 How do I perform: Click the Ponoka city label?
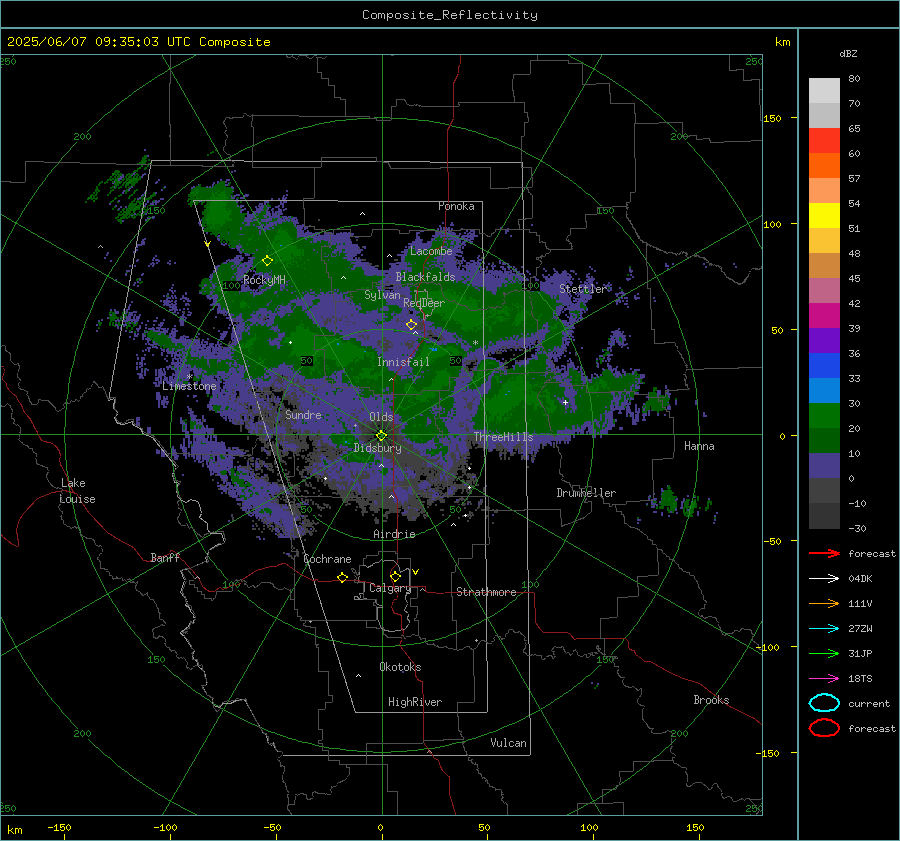(x=456, y=206)
